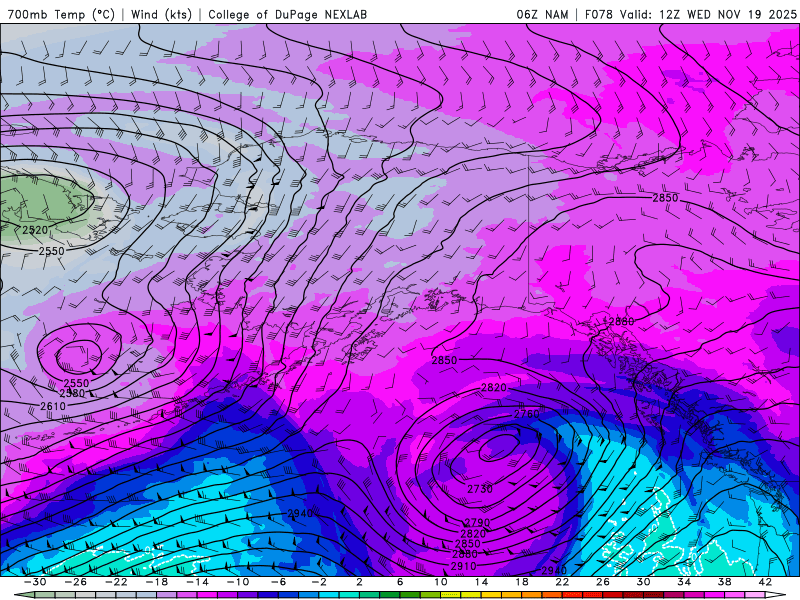Click the "-14" value on the temperature scale
The width and height of the screenshot is (800, 600).
click(x=197, y=582)
